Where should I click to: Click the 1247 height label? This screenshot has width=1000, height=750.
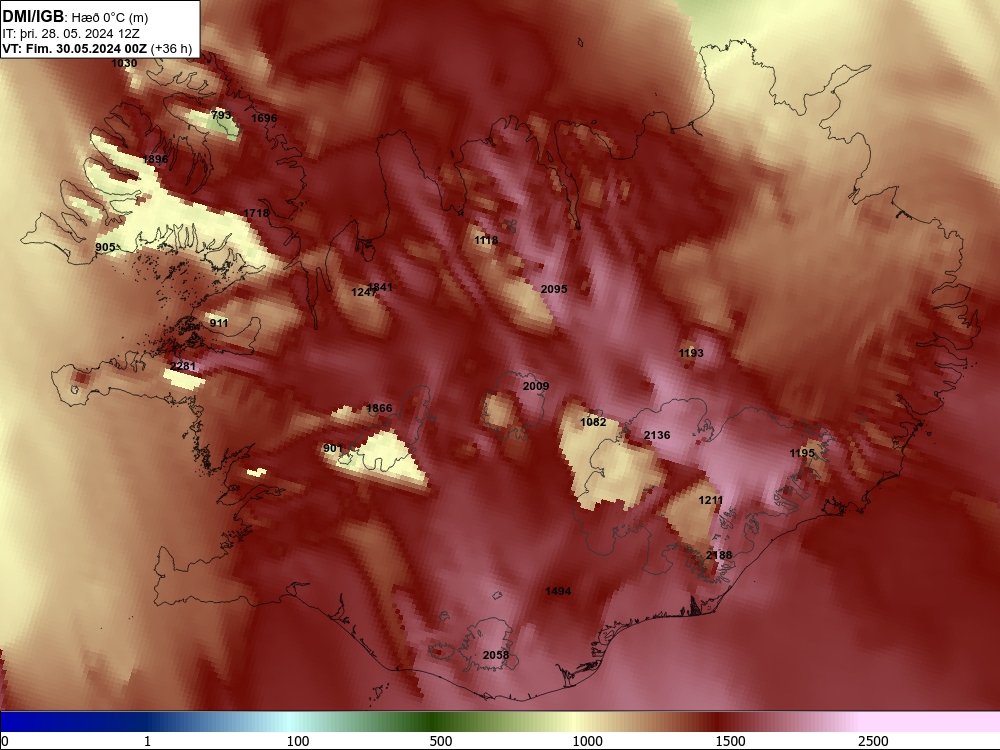click(x=362, y=292)
